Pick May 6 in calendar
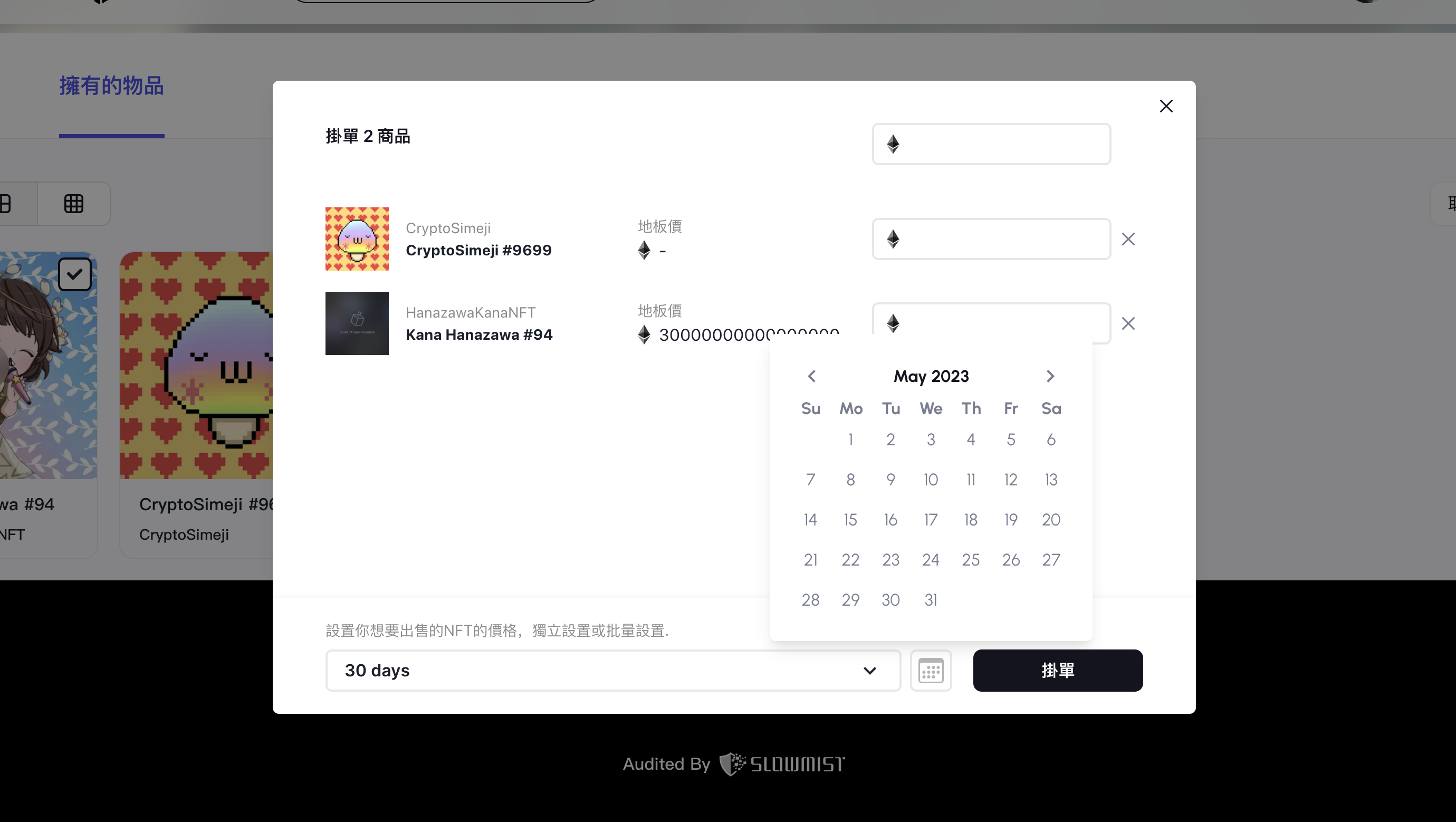 pyautogui.click(x=1051, y=440)
